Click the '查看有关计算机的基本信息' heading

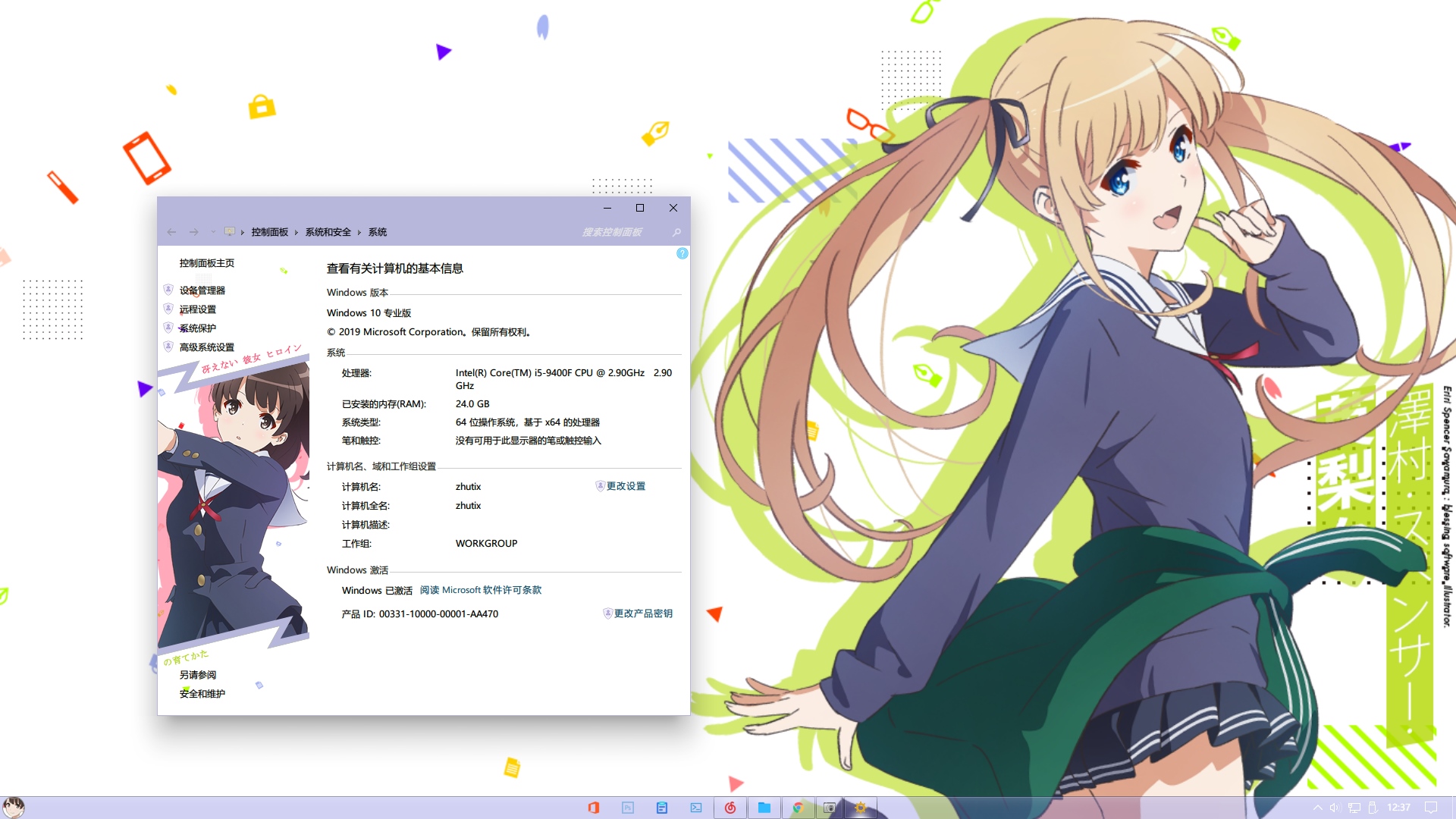(x=394, y=268)
